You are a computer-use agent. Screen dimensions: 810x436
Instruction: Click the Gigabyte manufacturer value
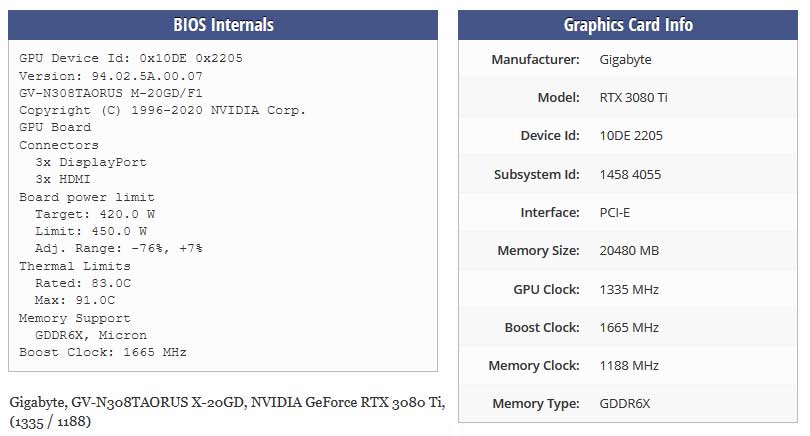pyautogui.click(x=625, y=59)
